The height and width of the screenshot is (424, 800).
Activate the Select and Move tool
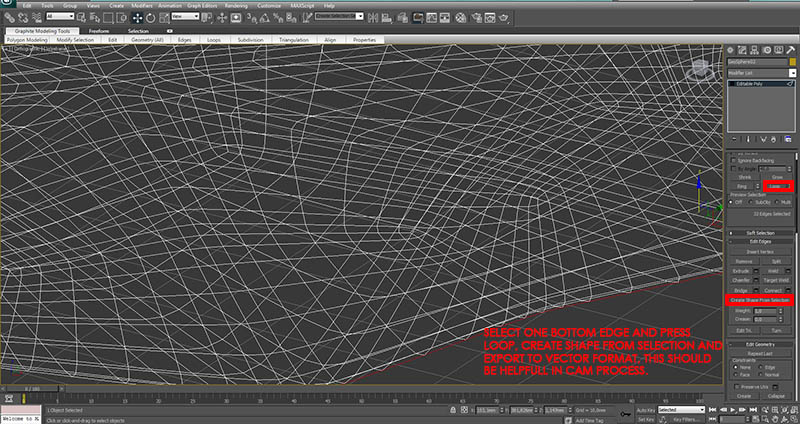click(137, 18)
